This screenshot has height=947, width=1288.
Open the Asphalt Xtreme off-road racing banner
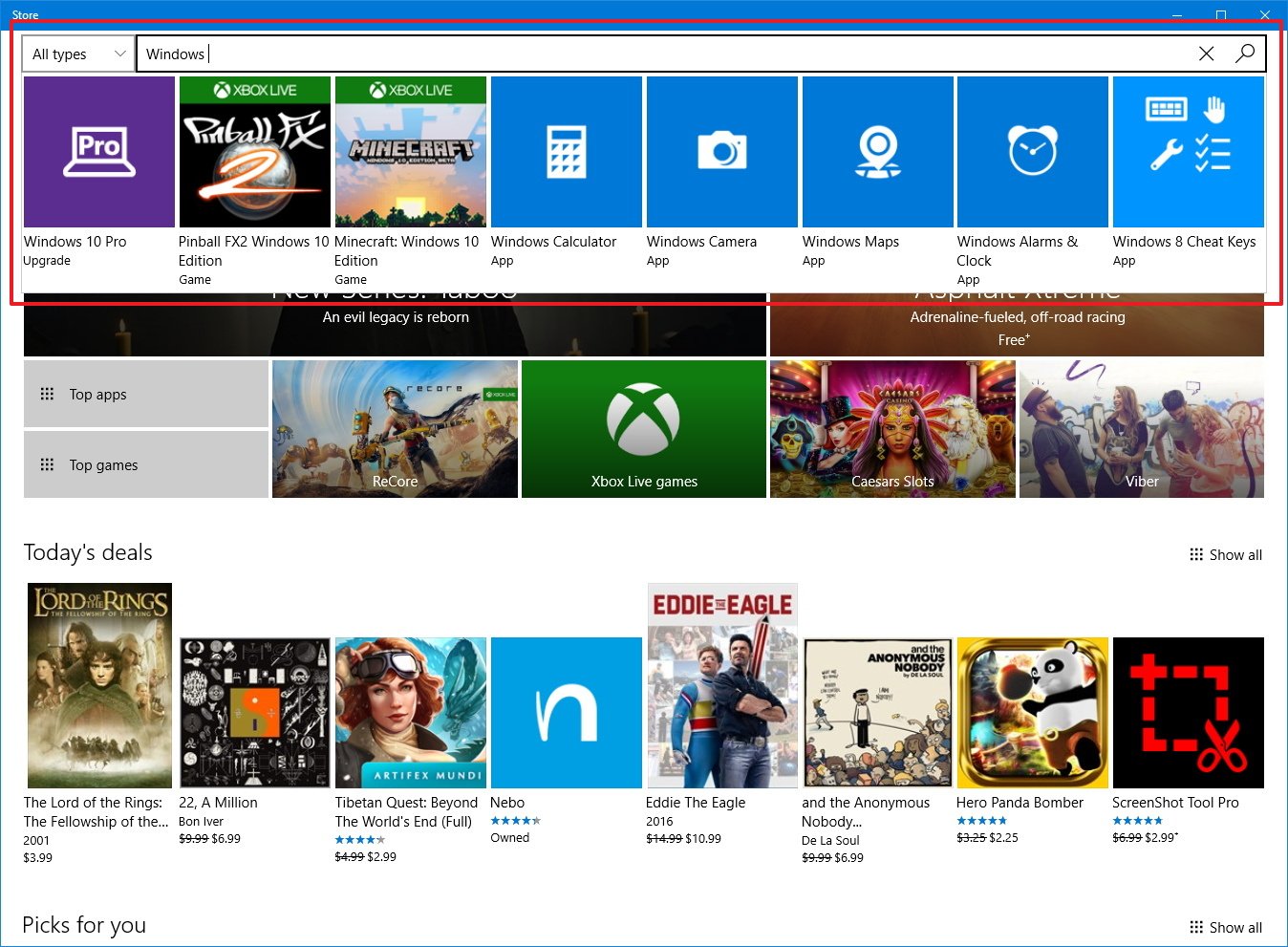click(x=1017, y=325)
